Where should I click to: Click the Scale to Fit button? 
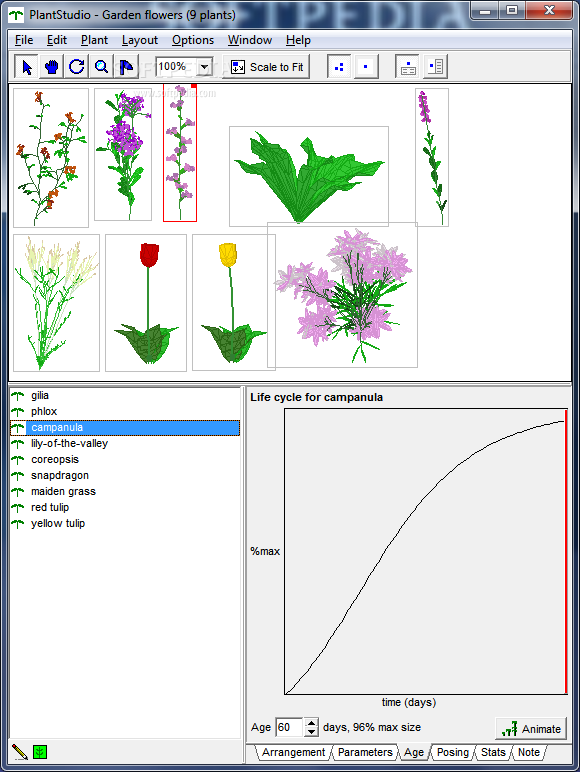coord(266,67)
